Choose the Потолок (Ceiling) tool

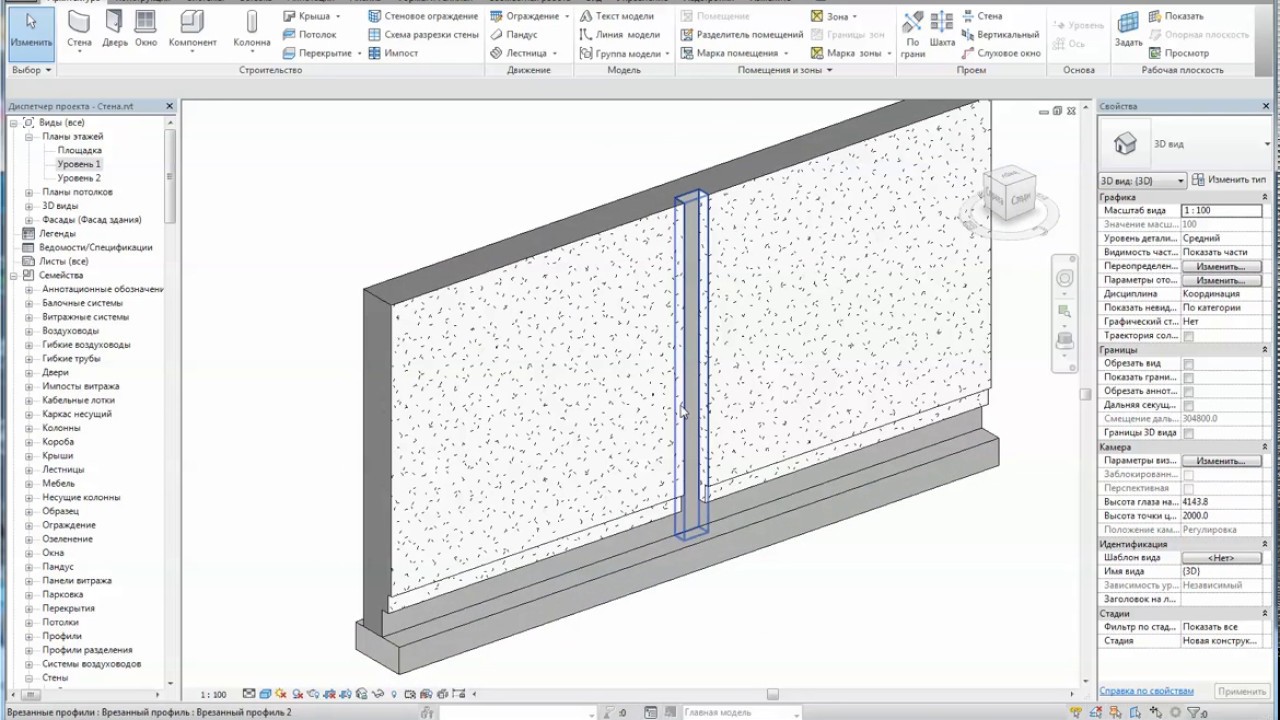click(309, 34)
